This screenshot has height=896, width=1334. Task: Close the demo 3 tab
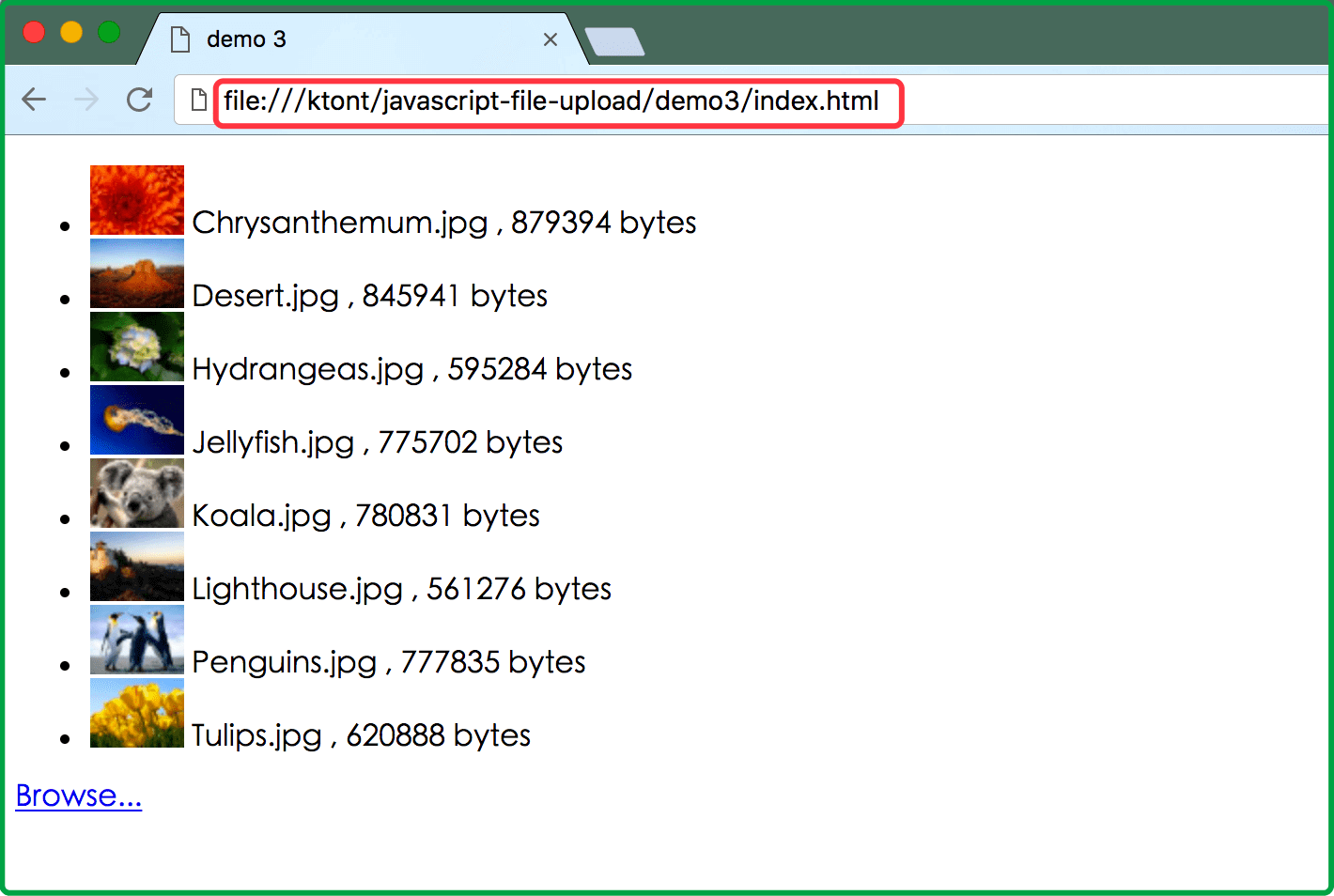pyautogui.click(x=551, y=39)
